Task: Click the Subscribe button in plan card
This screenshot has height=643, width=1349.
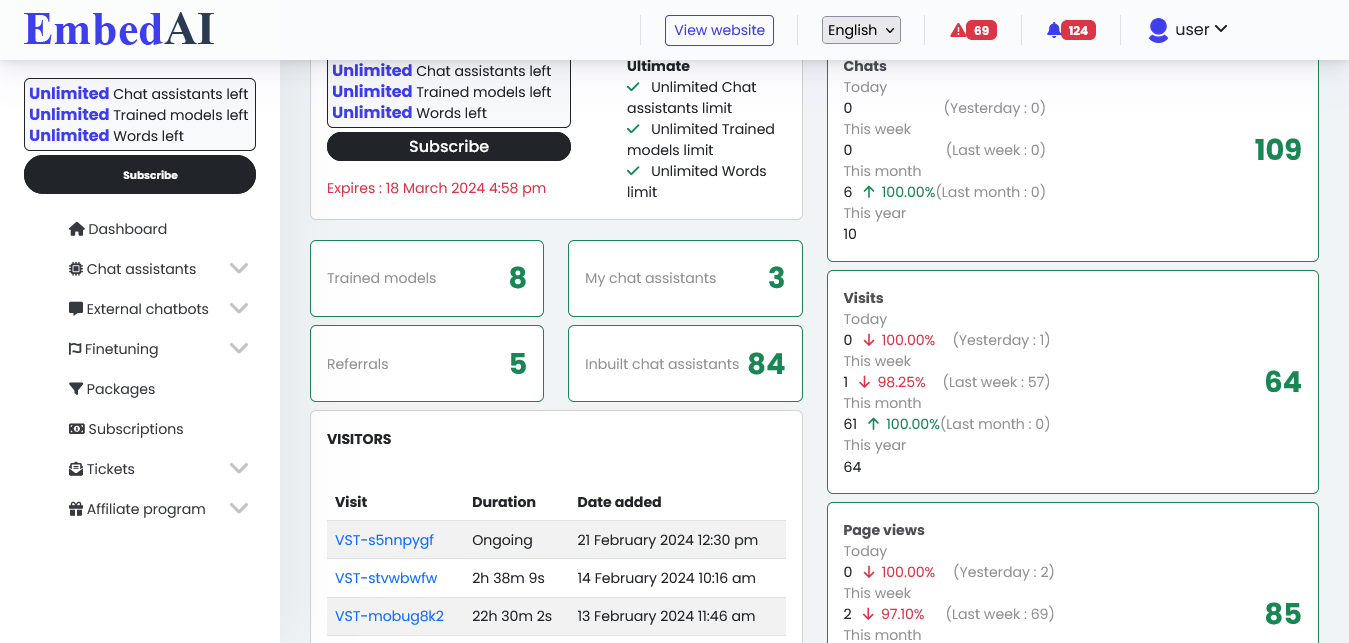Action: click(449, 146)
